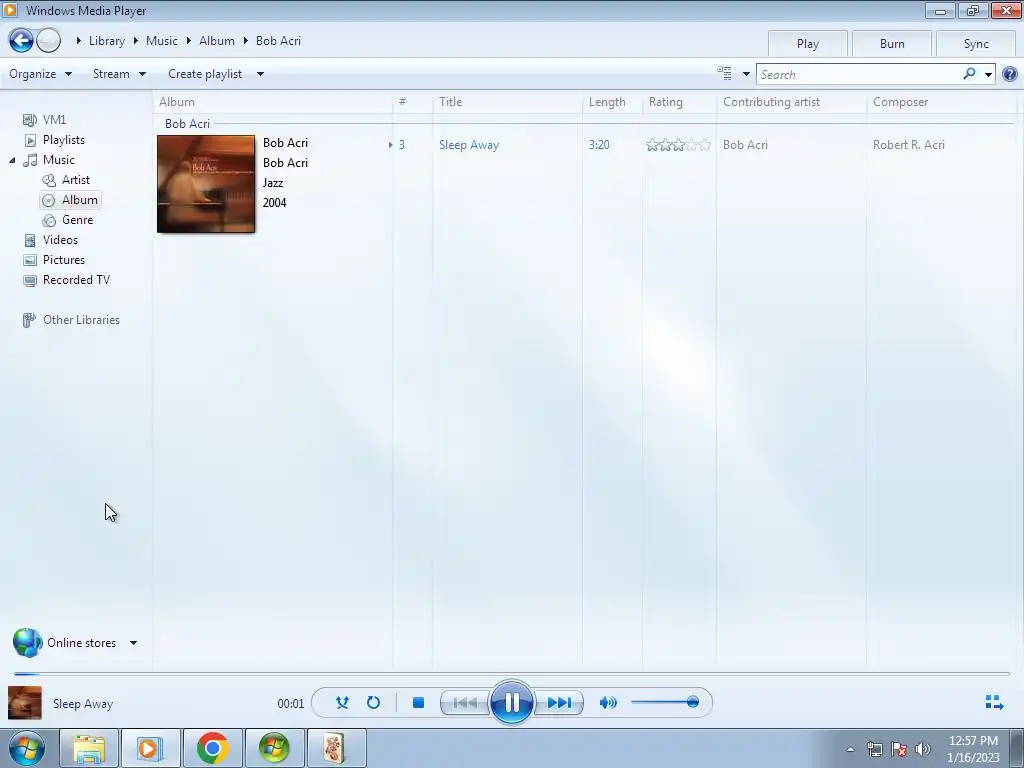This screenshot has height=768, width=1024.
Task: Click the Bob Acri group header
Action: [x=187, y=123]
